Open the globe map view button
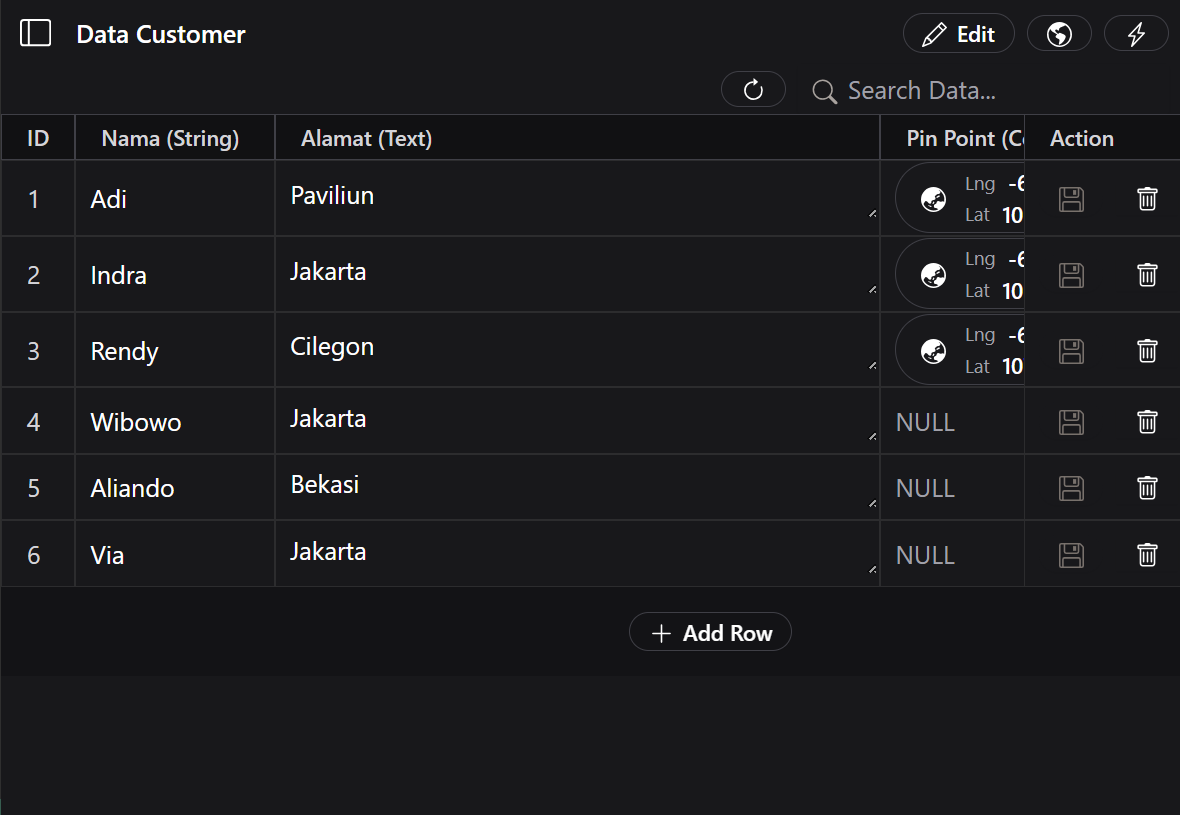1180x815 pixels. 1059,34
